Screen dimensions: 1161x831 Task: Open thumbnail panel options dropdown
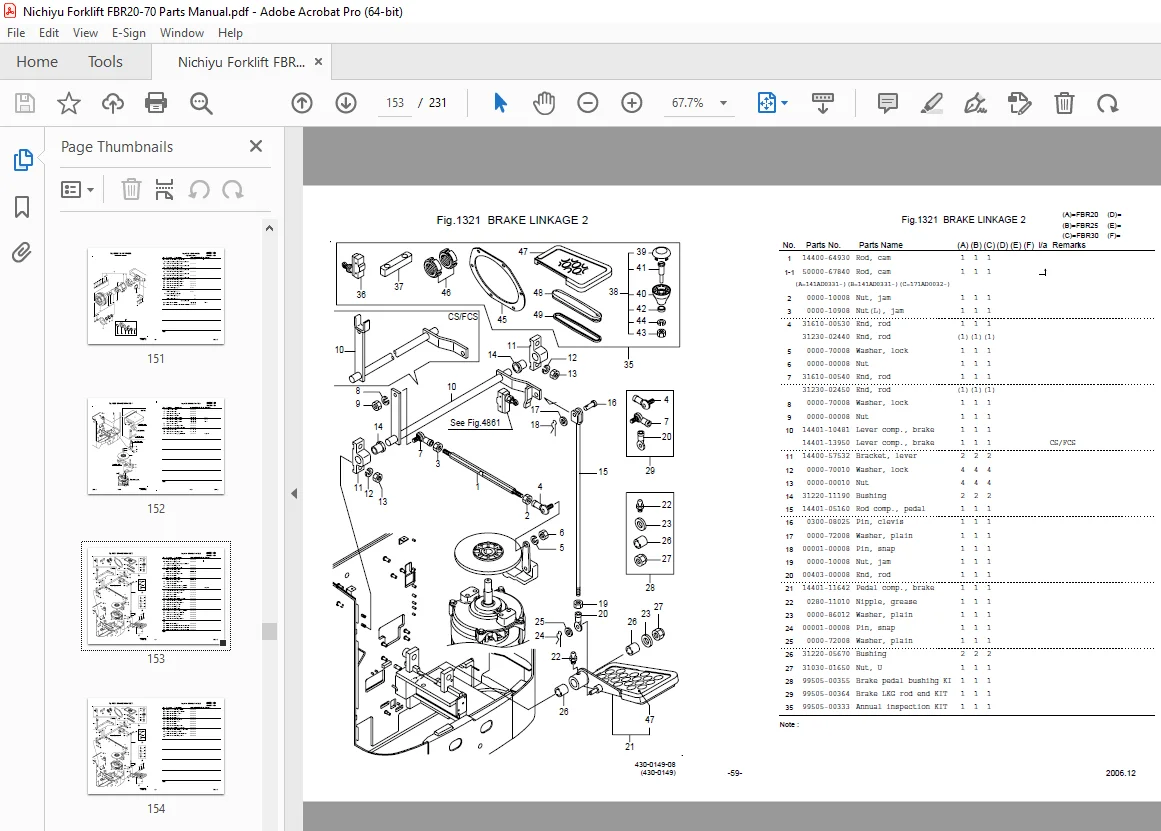click(77, 190)
